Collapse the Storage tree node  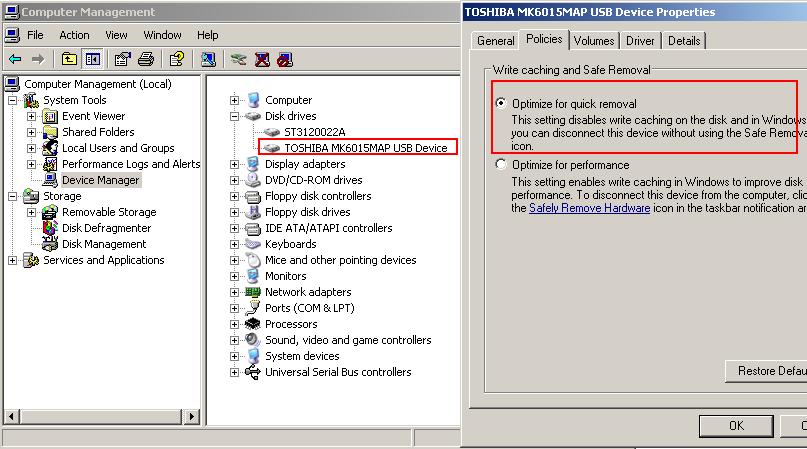[13, 196]
